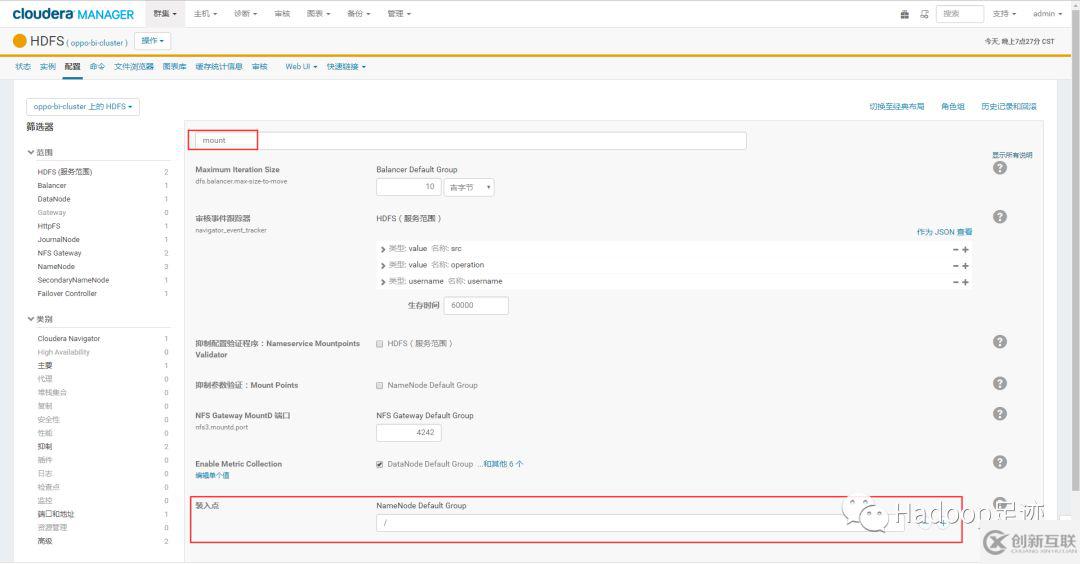
Task: Add an entry after src with plus
Action: (966, 249)
